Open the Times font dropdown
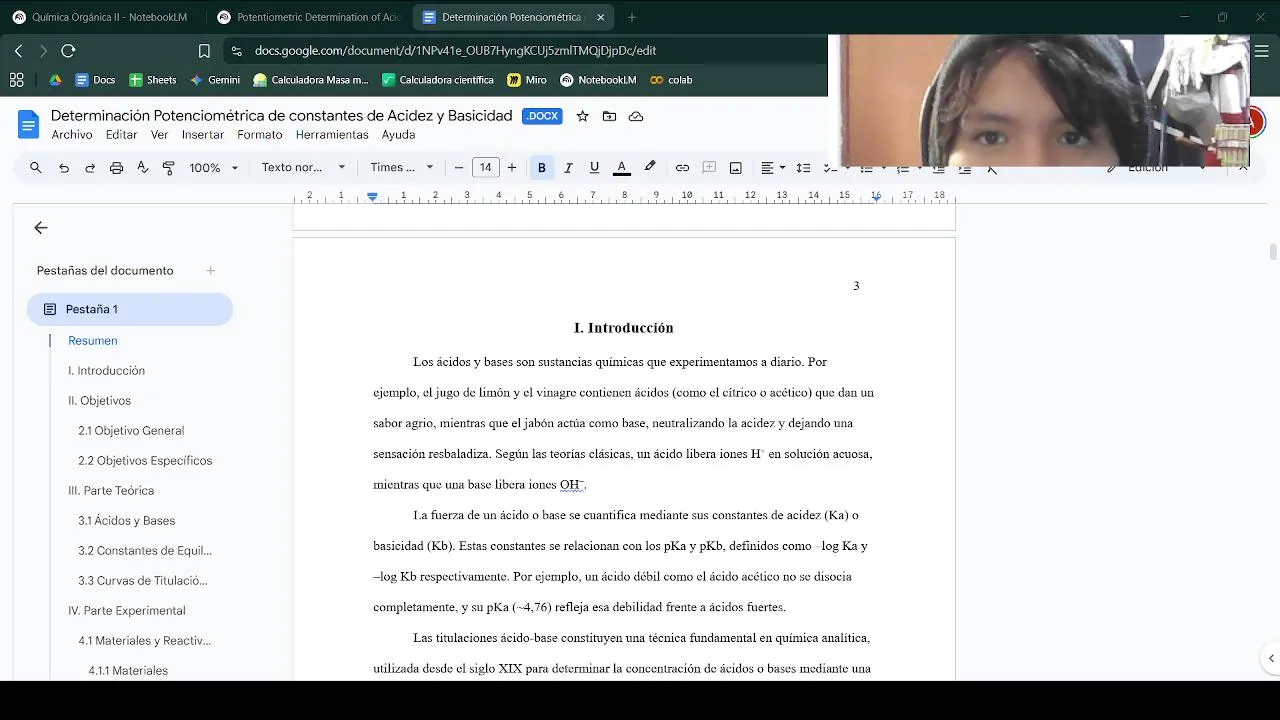Image resolution: width=1280 pixels, height=720 pixels. (402, 168)
